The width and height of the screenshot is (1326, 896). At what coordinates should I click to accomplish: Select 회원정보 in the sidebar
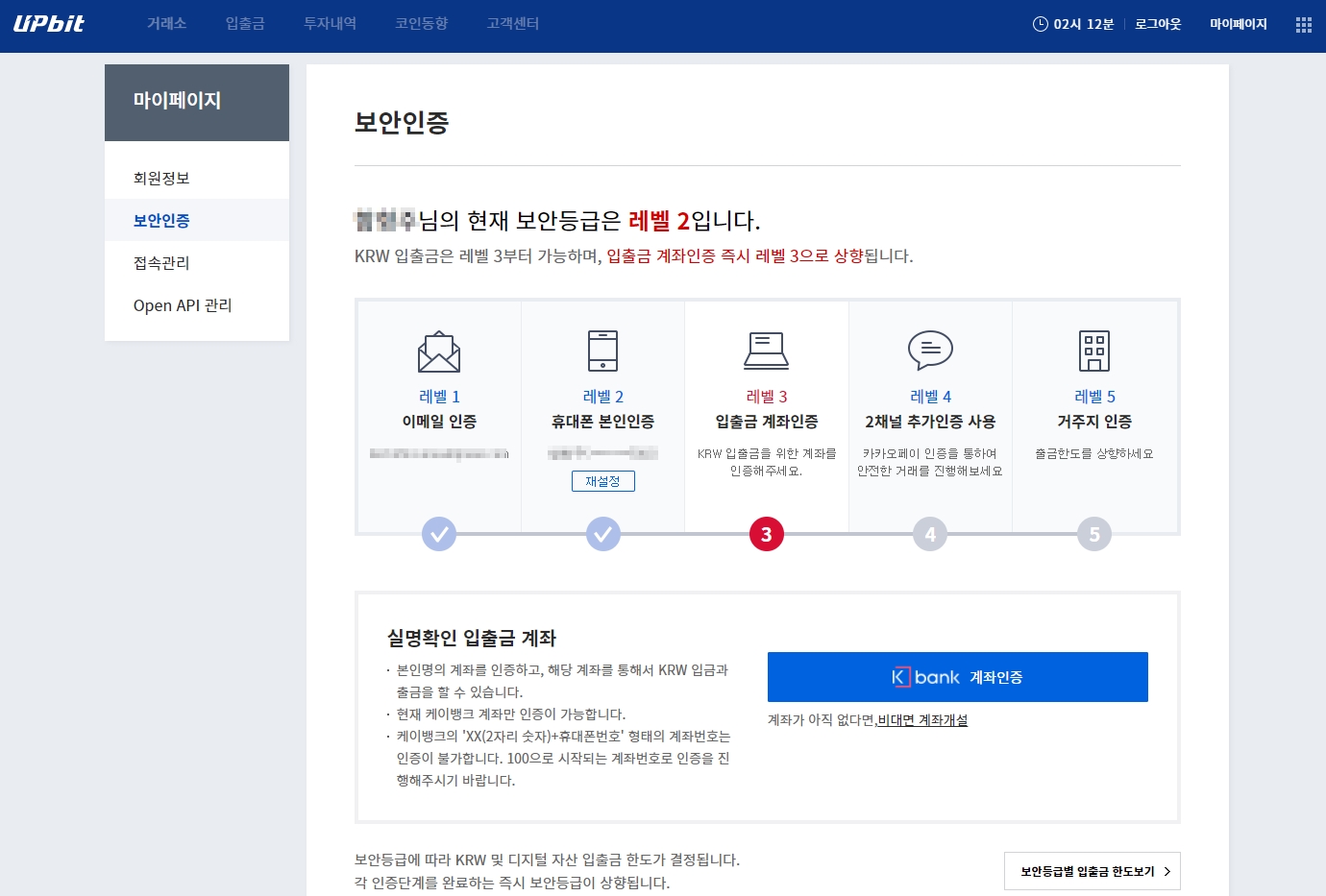[197, 178]
